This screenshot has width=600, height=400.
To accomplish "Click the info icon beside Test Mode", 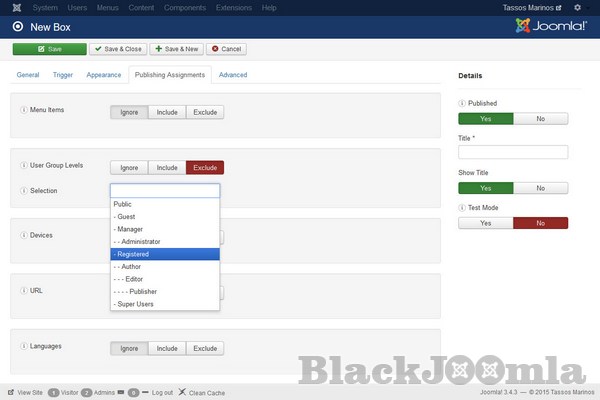I will 462,207.
